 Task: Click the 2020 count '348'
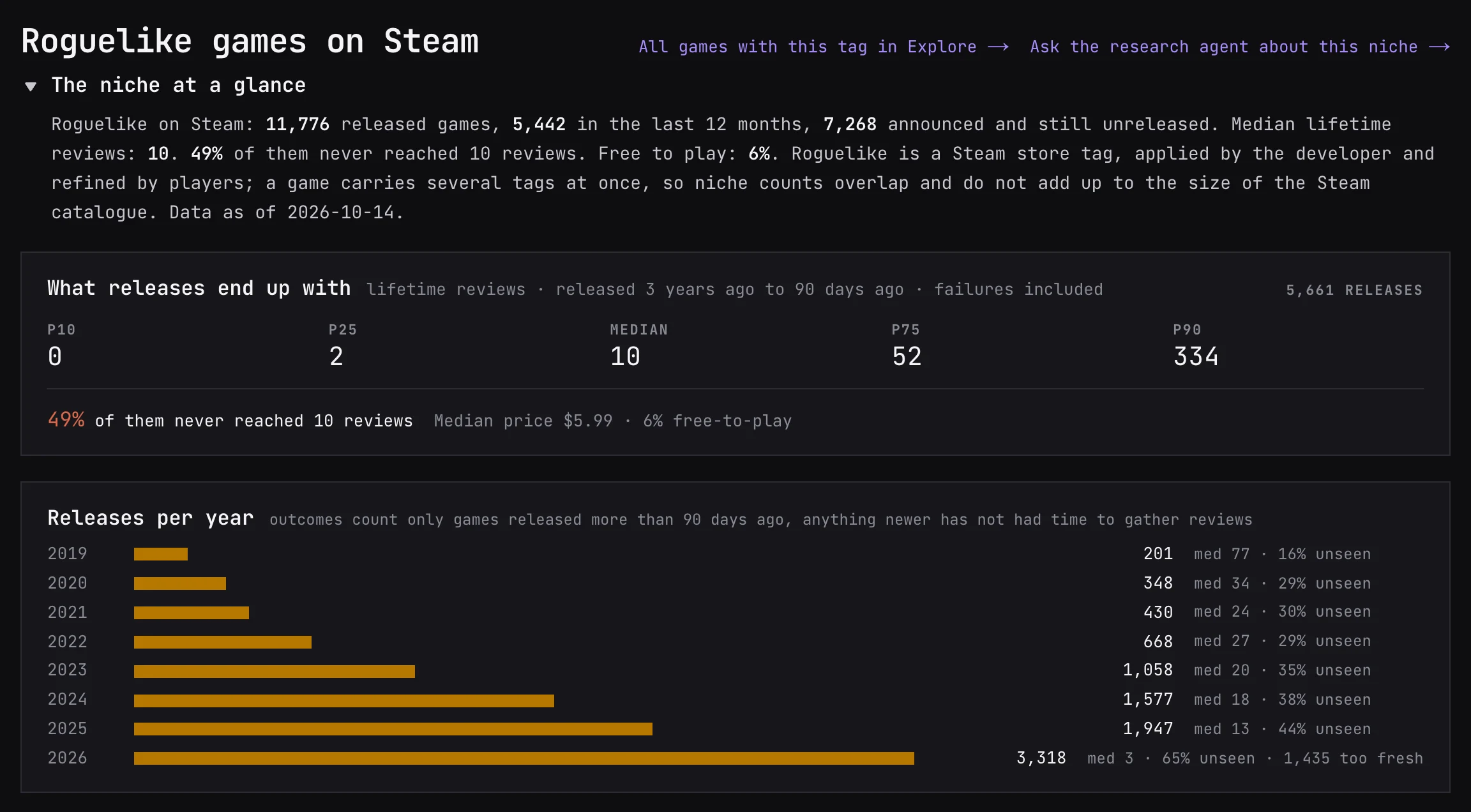[1158, 583]
